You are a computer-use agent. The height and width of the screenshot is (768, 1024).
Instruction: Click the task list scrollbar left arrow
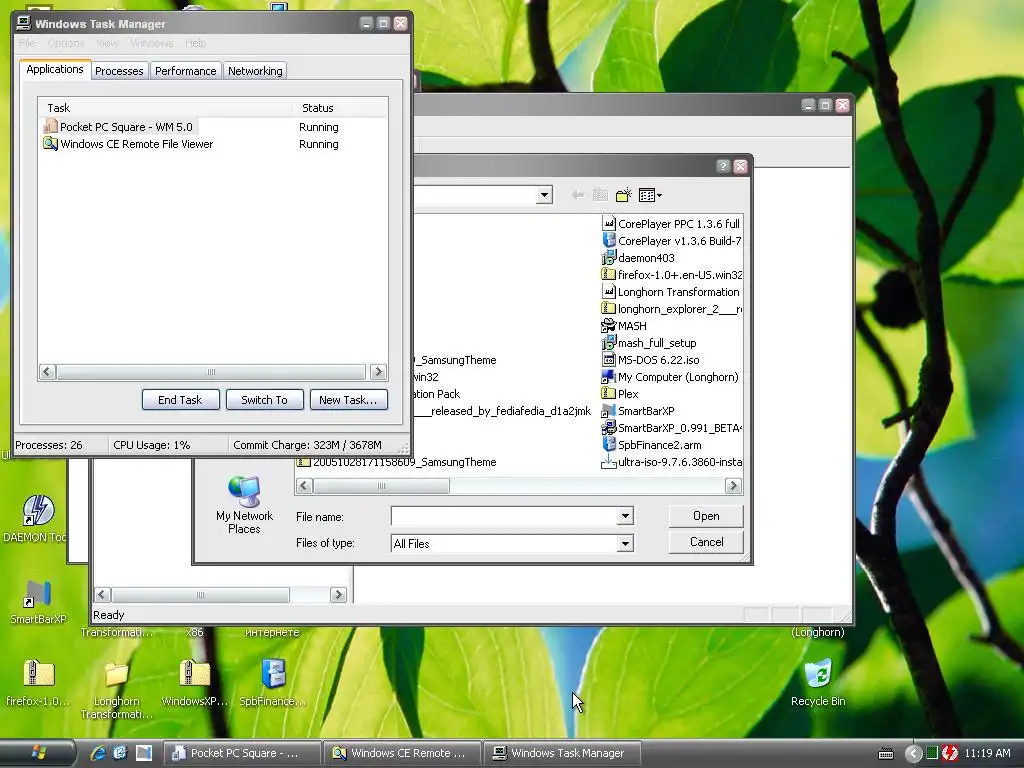click(47, 372)
